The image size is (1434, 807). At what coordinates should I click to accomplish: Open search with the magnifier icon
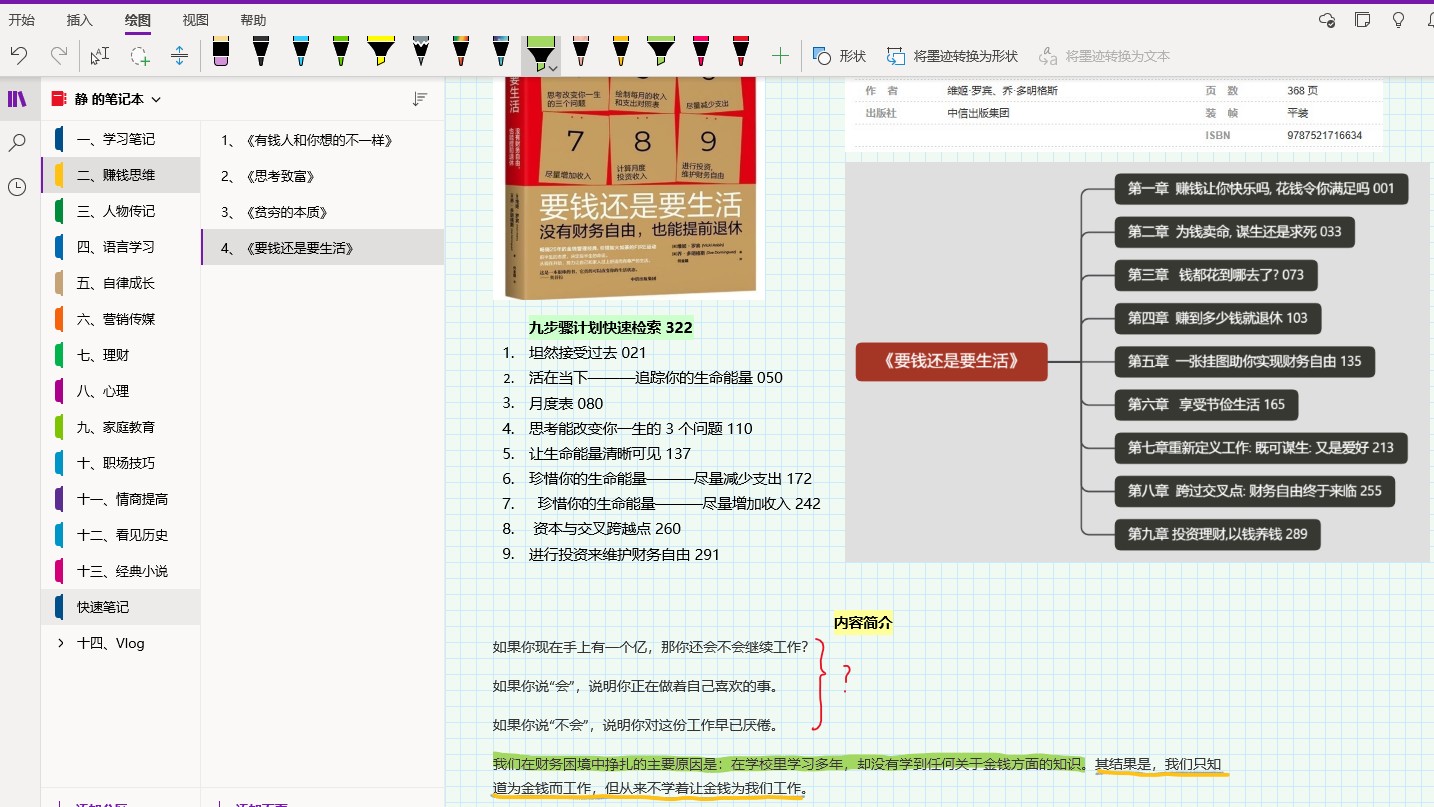(x=17, y=143)
